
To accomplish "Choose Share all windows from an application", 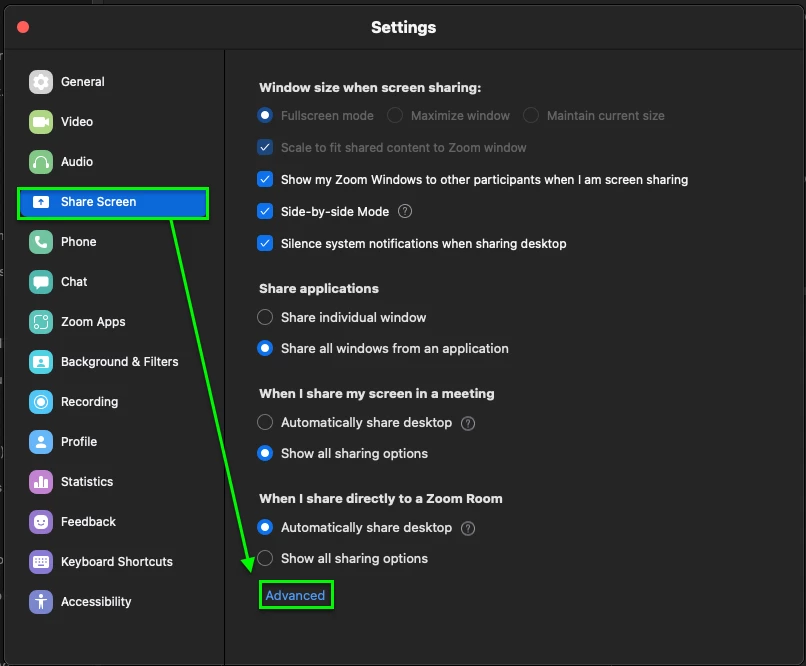I will (x=265, y=348).
